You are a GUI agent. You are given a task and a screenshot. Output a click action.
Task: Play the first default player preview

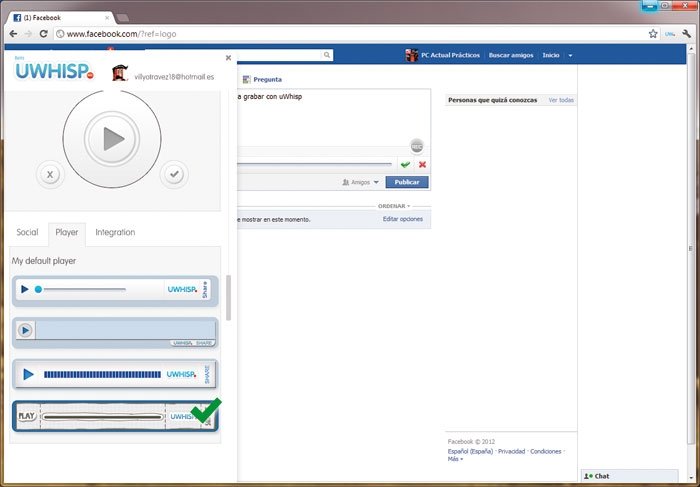(x=25, y=289)
